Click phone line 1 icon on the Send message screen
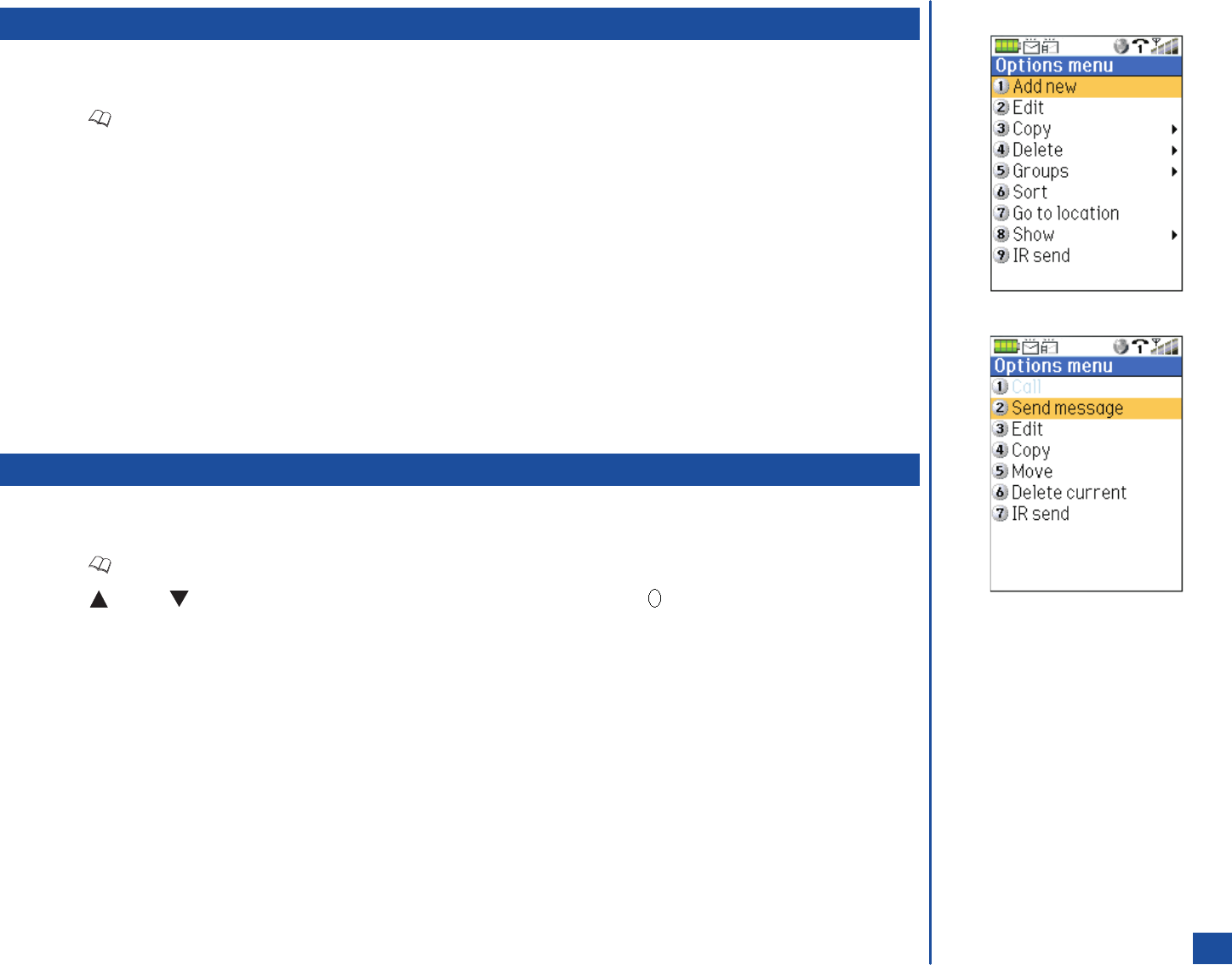The width and height of the screenshot is (1232, 965). click(x=1140, y=347)
